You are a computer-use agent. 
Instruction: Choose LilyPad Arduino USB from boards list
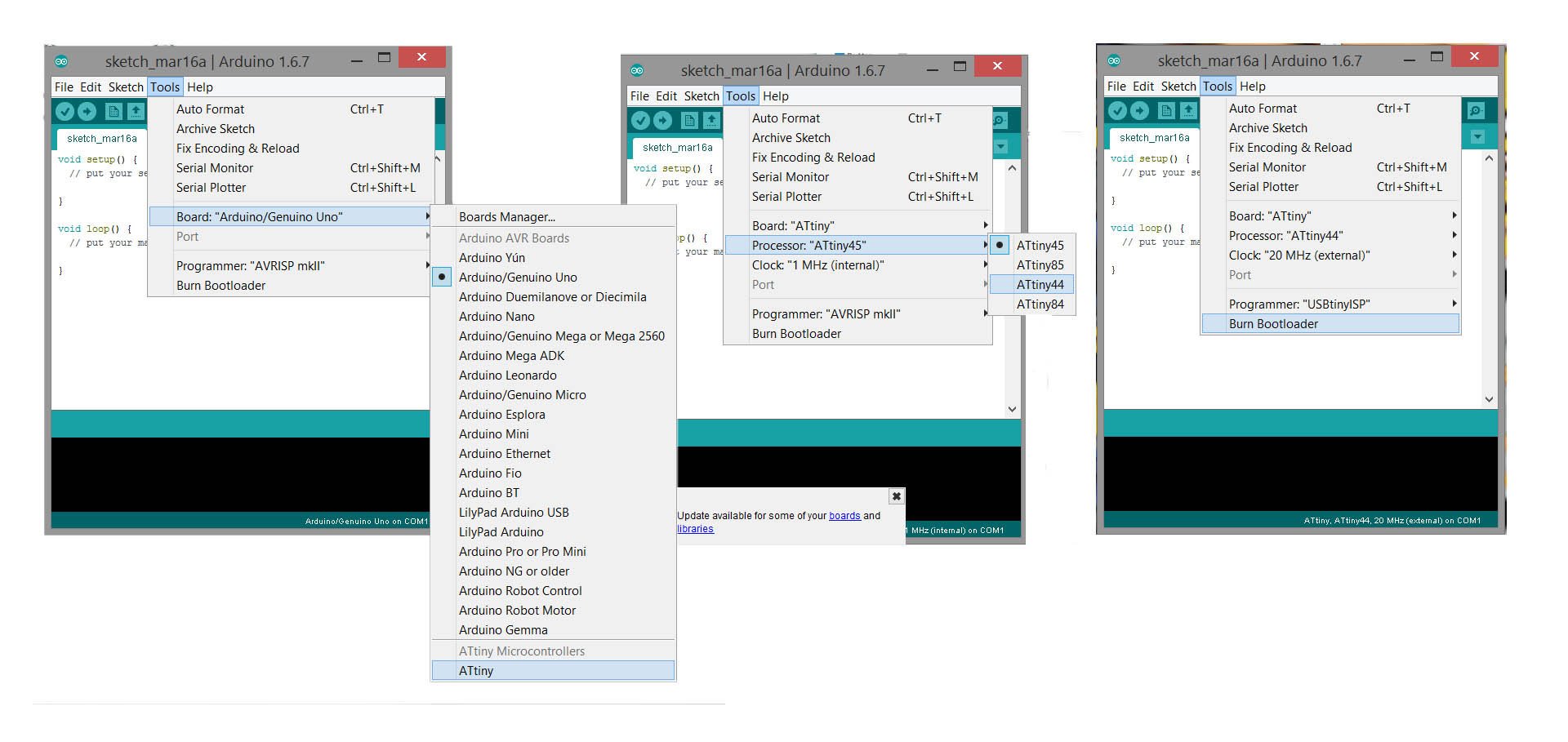coord(553,513)
